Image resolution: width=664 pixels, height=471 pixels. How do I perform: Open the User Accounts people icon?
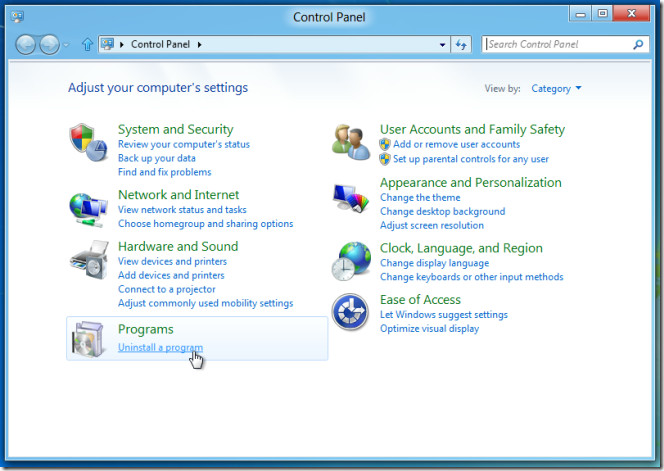pos(351,142)
